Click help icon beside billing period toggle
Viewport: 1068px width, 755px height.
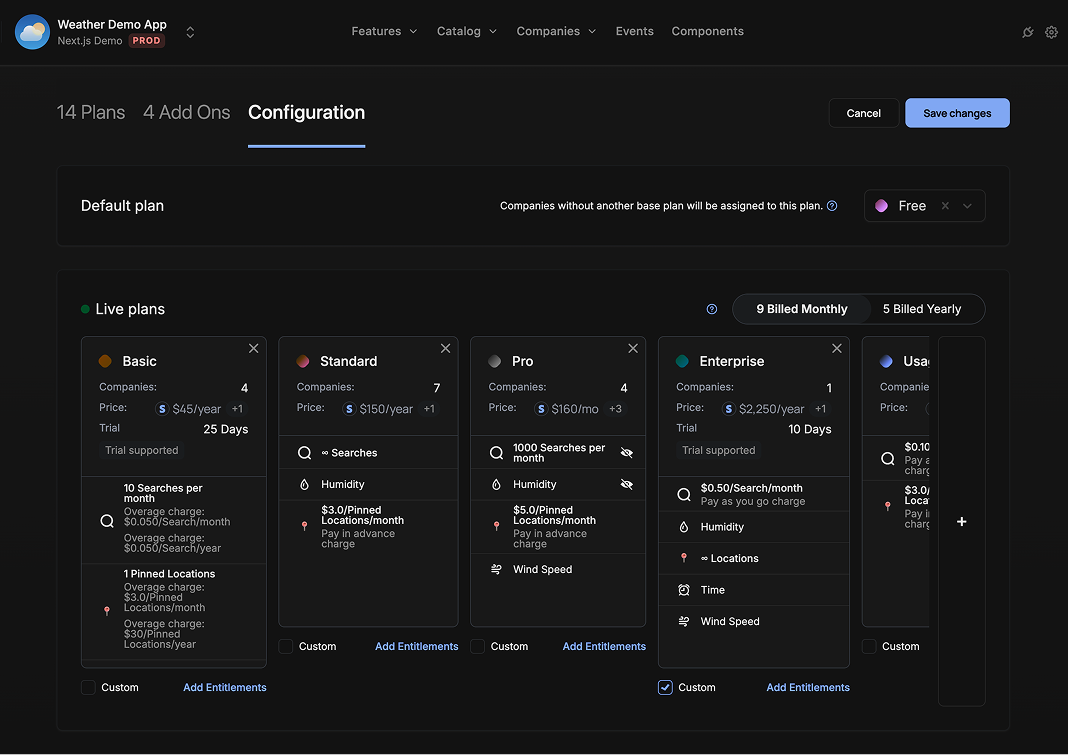pos(712,309)
